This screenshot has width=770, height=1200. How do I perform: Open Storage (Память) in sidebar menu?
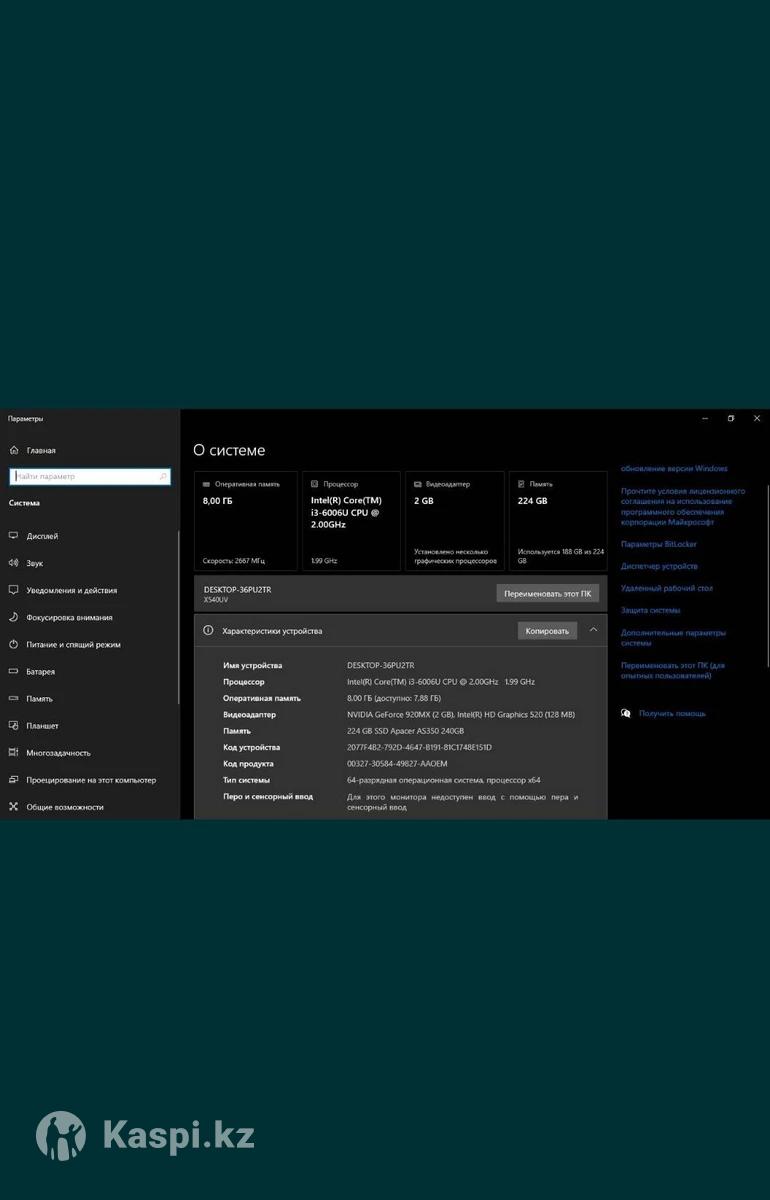point(40,698)
